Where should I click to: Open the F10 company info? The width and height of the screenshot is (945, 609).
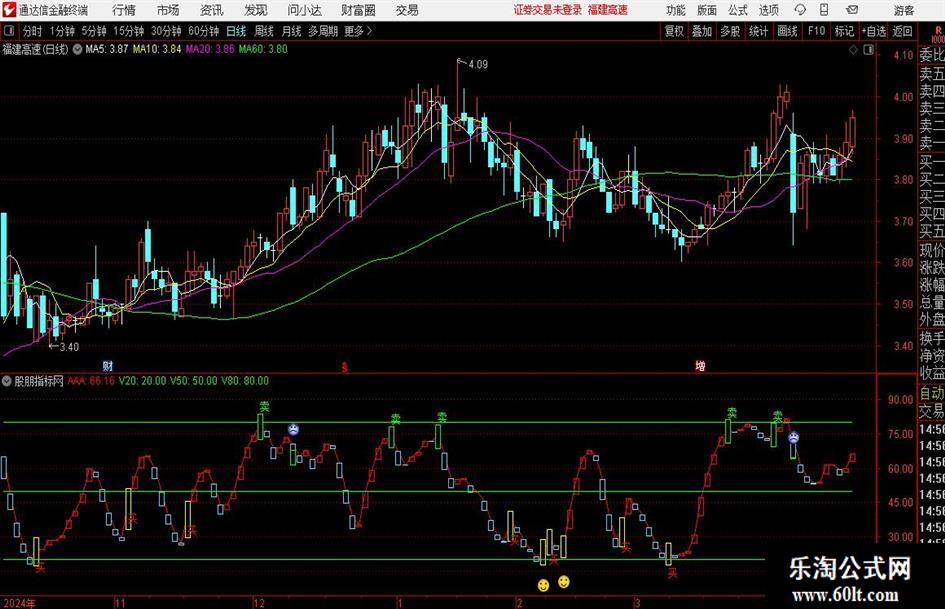[816, 31]
